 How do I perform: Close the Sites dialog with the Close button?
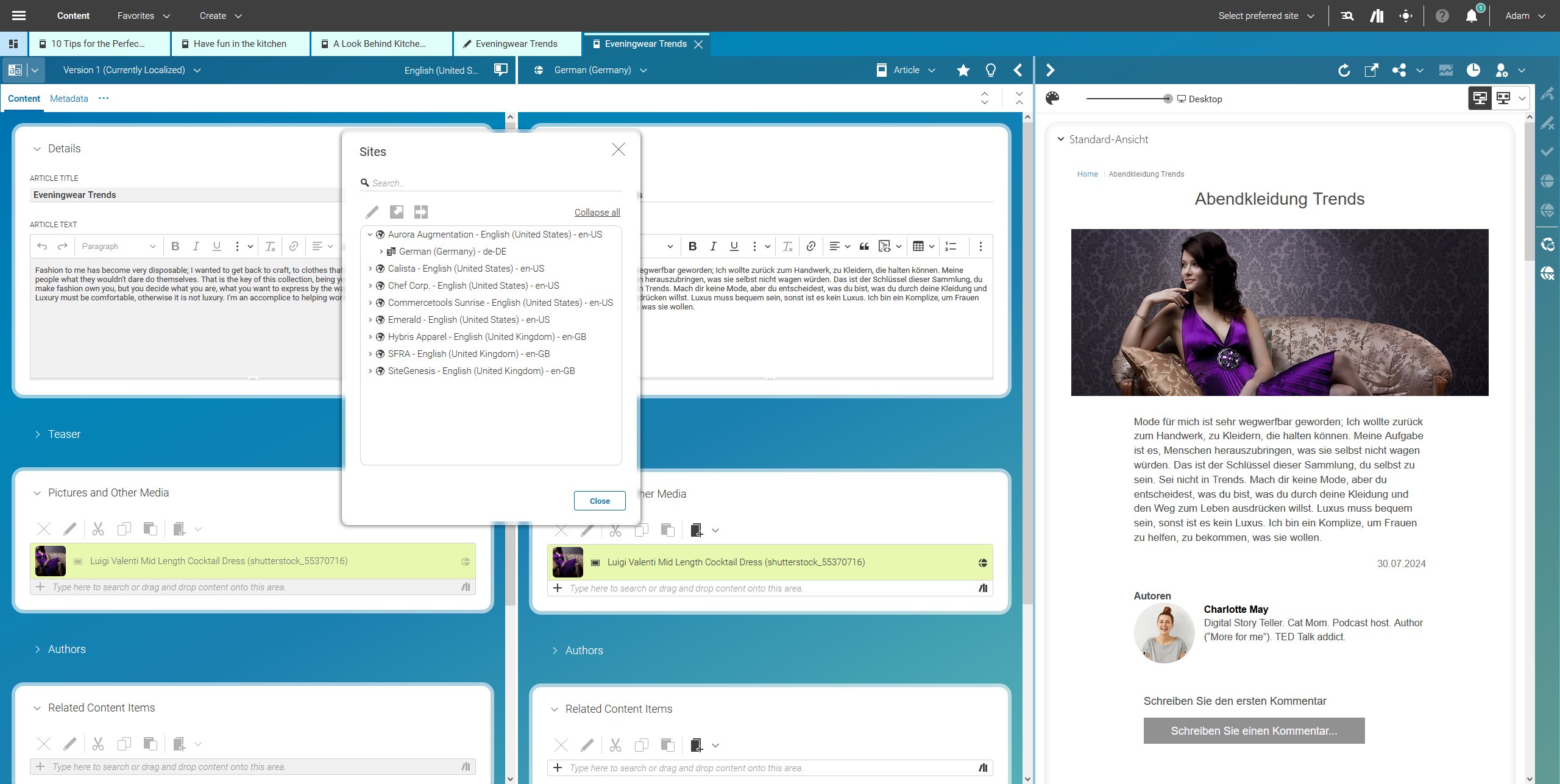coord(599,500)
